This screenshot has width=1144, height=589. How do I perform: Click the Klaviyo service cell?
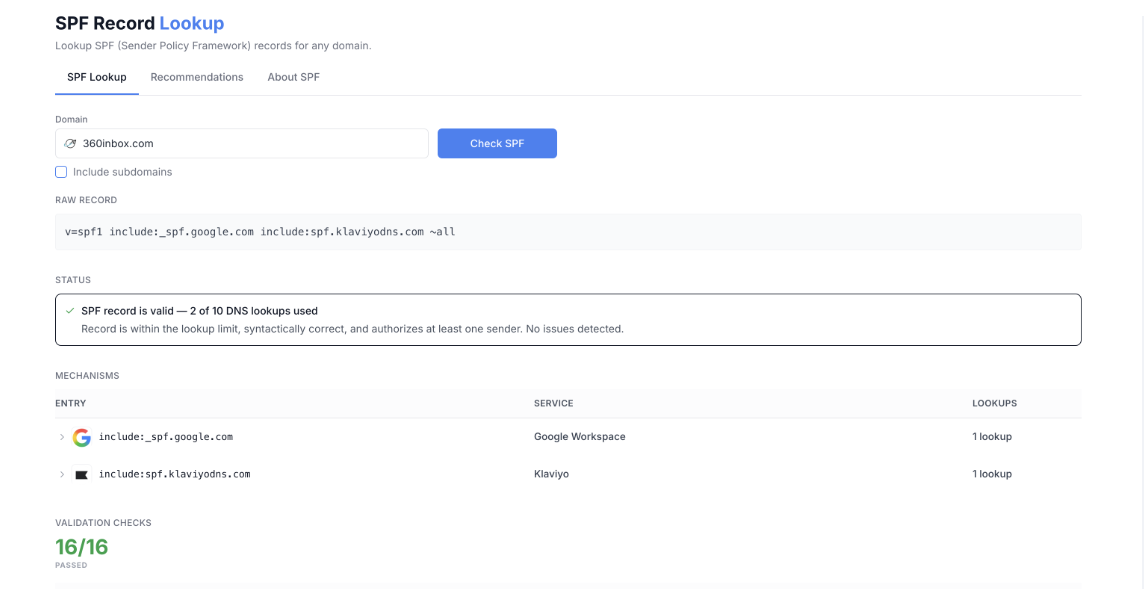point(551,474)
